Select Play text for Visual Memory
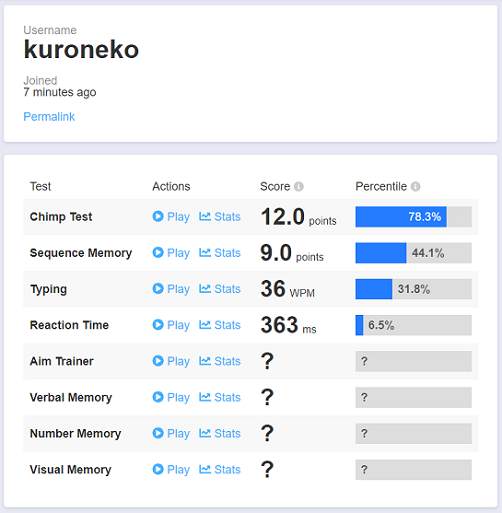The height and width of the screenshot is (513, 502). pos(178,470)
